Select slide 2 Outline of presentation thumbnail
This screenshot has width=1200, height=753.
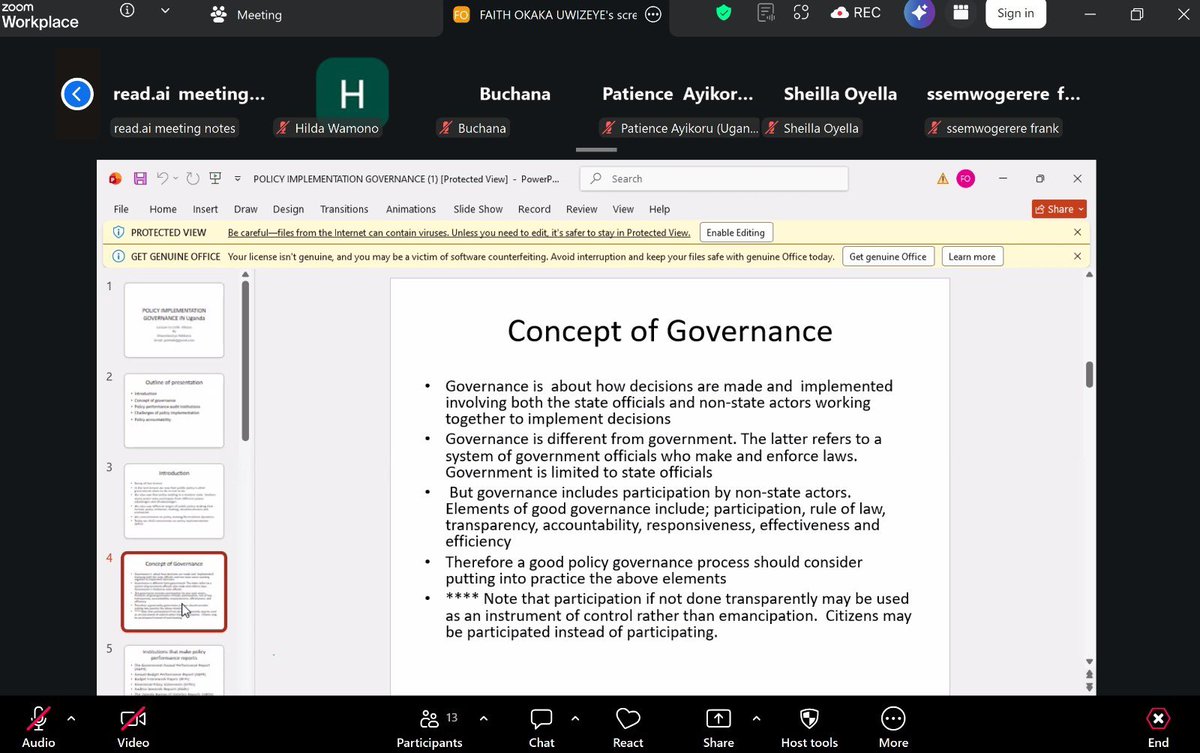click(174, 410)
